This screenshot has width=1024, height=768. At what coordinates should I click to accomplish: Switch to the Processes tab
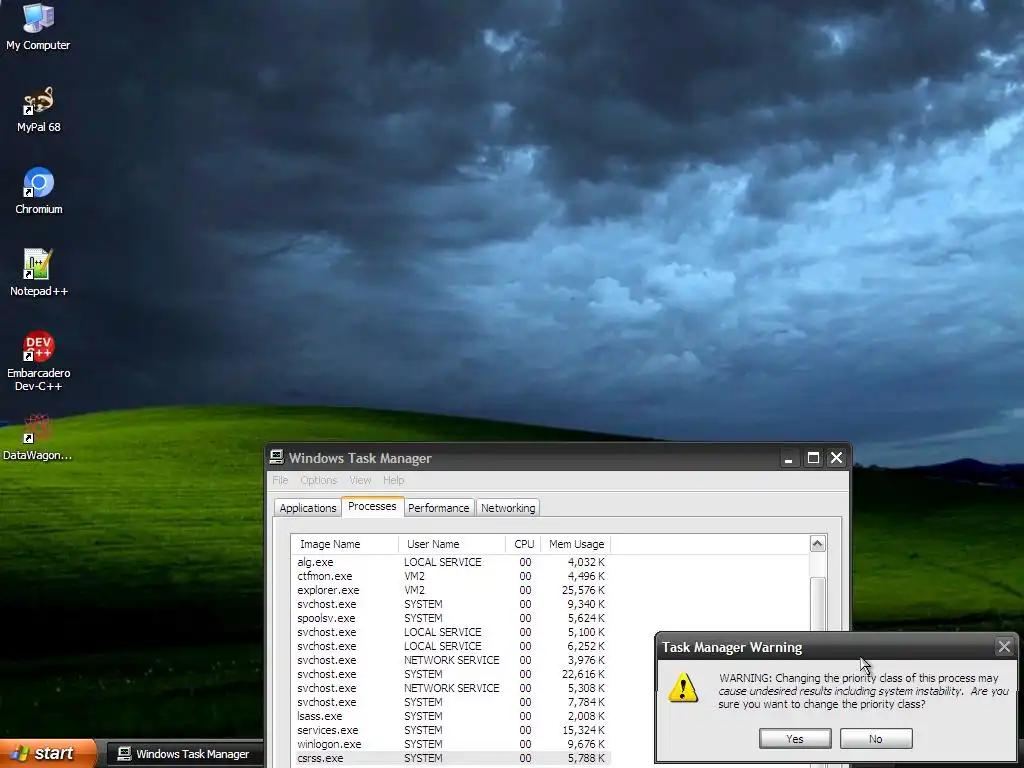pyautogui.click(x=372, y=506)
